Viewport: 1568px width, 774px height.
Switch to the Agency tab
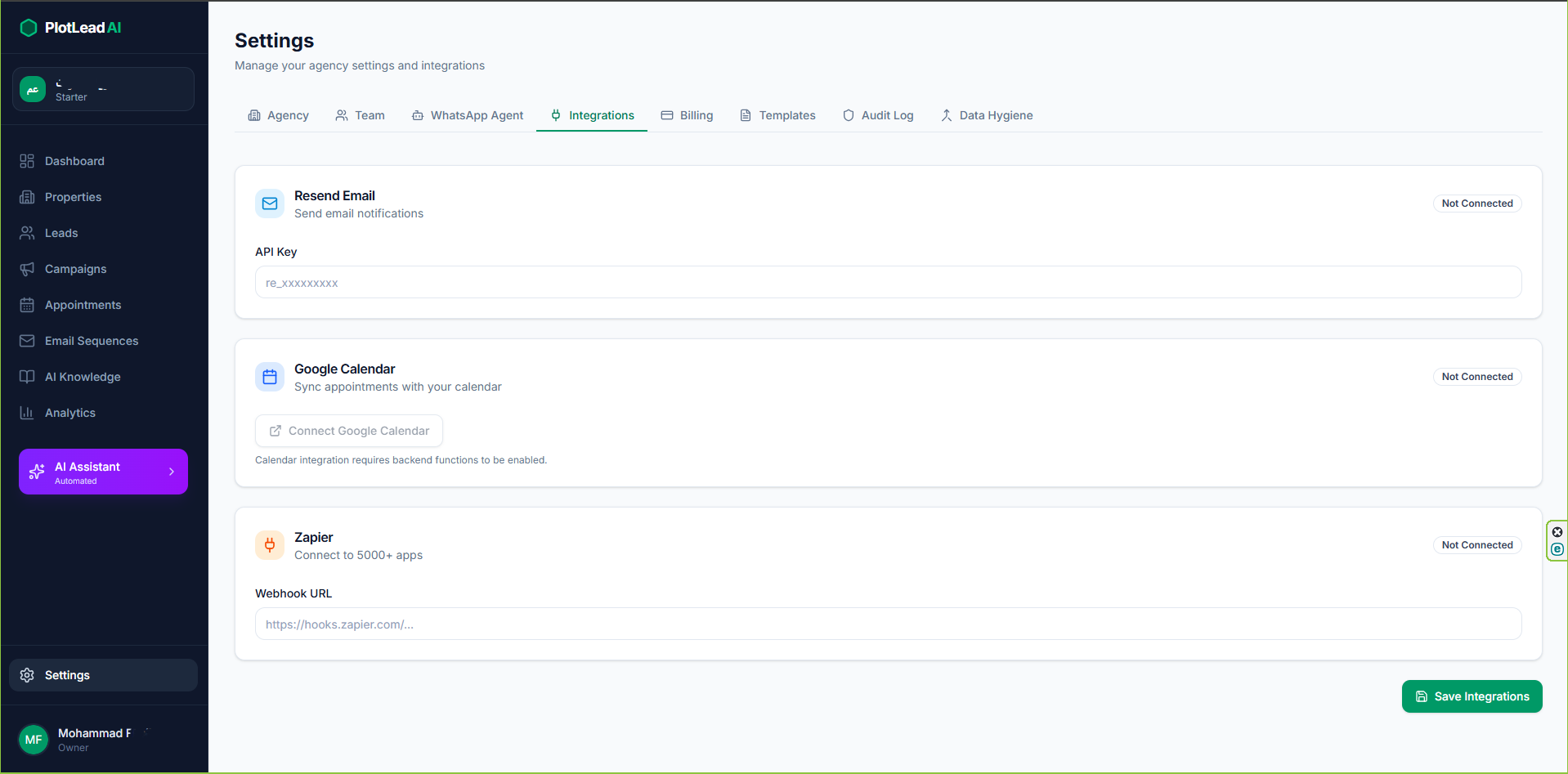point(279,115)
